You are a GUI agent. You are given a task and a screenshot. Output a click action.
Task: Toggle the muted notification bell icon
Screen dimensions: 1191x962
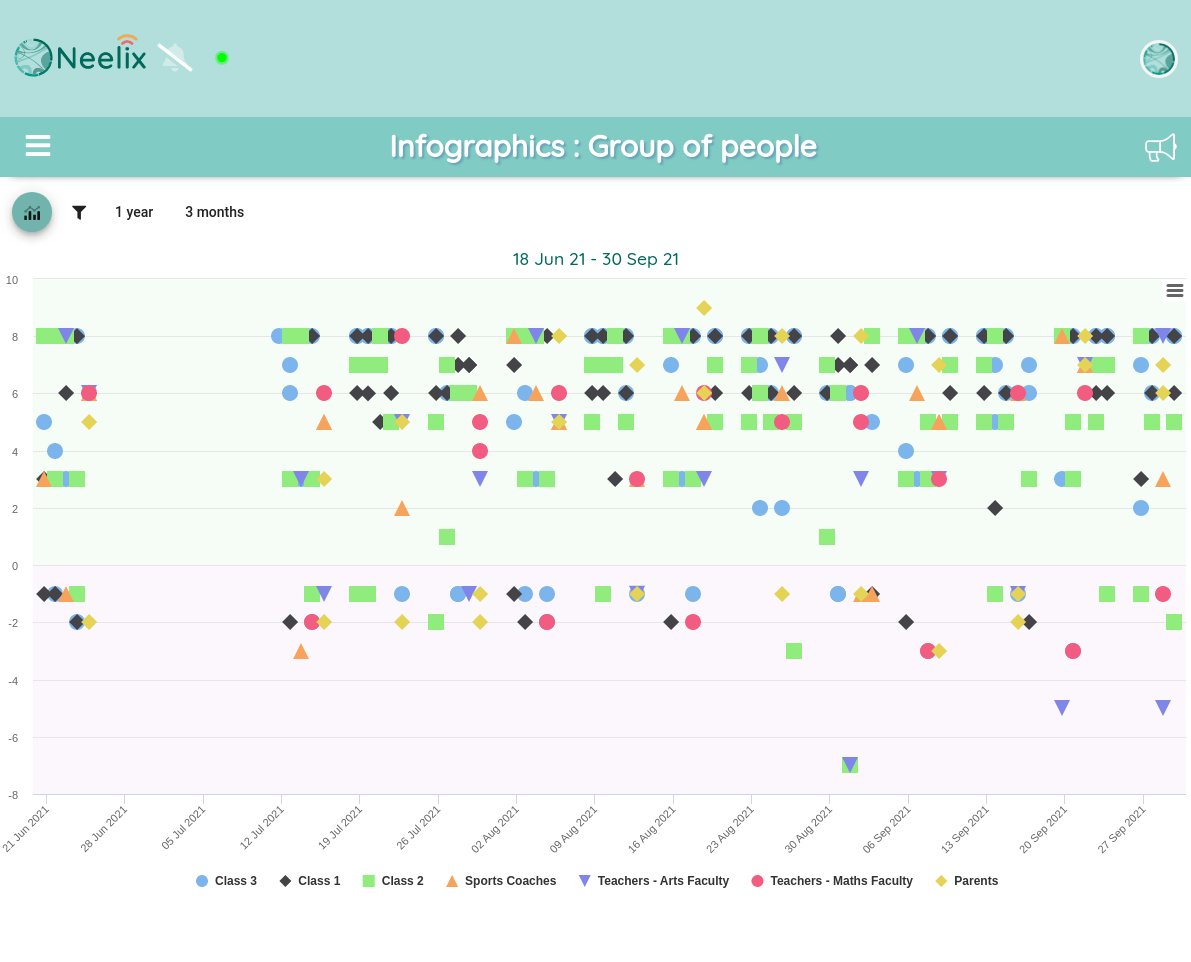click(x=175, y=58)
